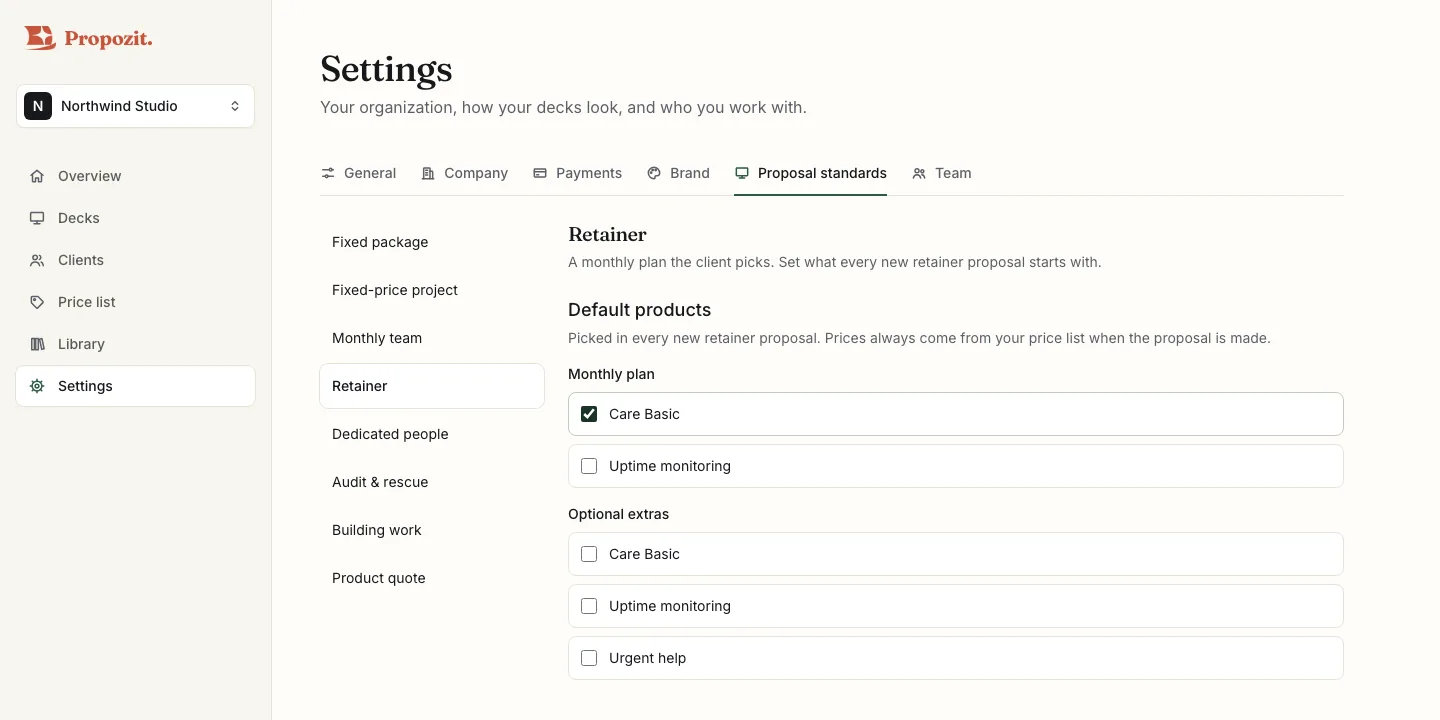Check Uptime monitoring under Monthly plan
Screen dimensions: 1440x720
589,466
